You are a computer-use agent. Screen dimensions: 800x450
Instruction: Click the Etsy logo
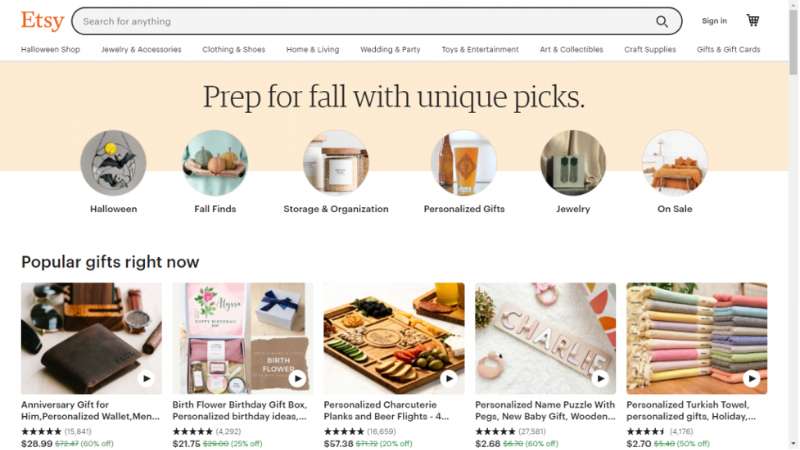42,21
